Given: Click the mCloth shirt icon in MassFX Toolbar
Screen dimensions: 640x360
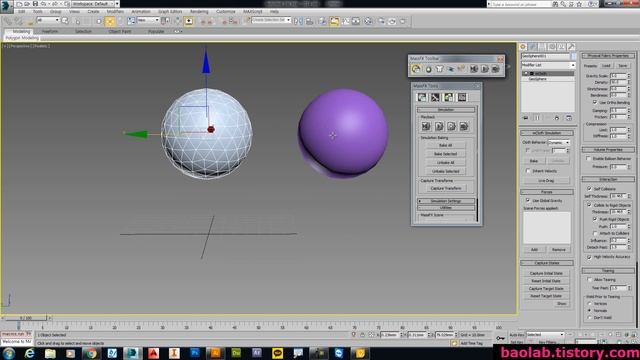Looking at the screenshot, I should click(439, 69).
